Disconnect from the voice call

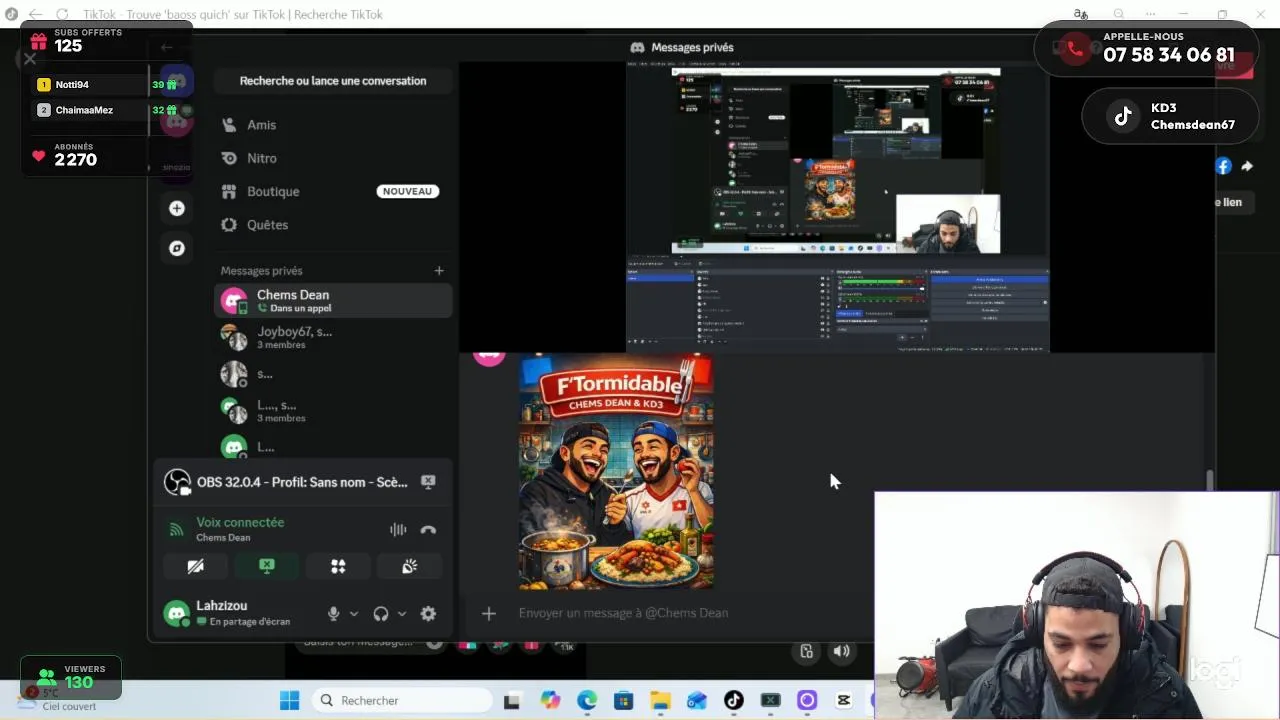428,530
